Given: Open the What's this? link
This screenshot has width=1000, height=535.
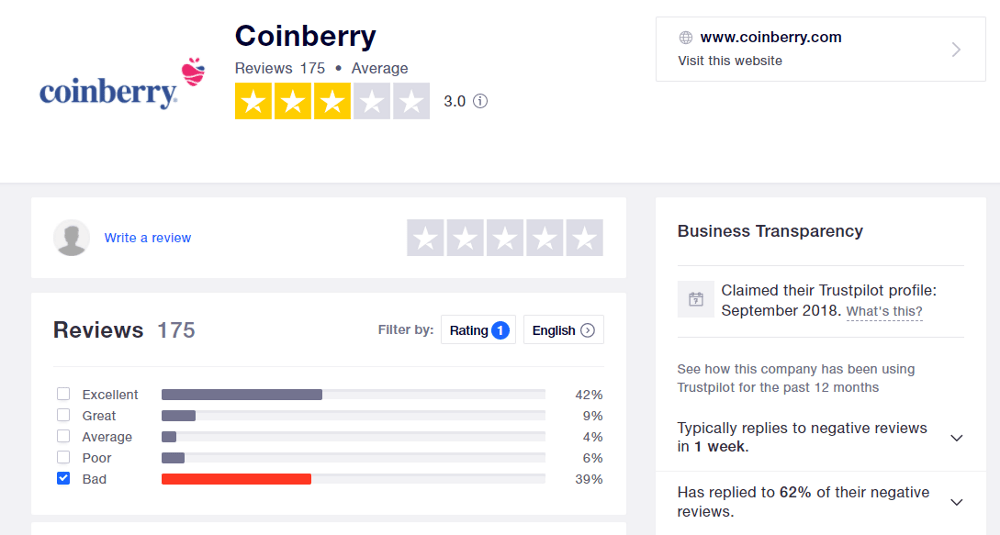Looking at the screenshot, I should pyautogui.click(x=884, y=311).
